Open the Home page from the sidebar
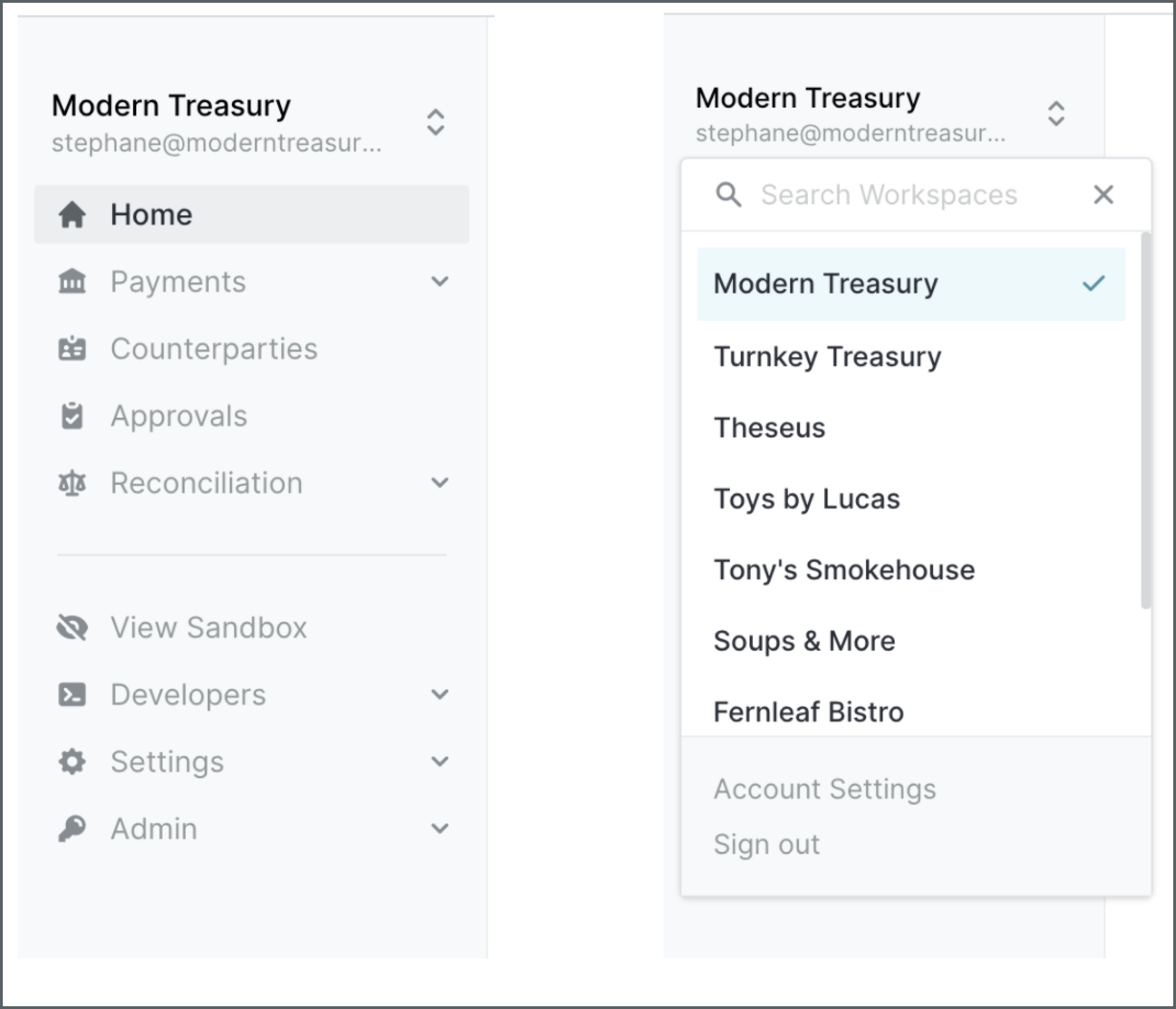Viewport: 1176px width, 1009px height. (151, 215)
